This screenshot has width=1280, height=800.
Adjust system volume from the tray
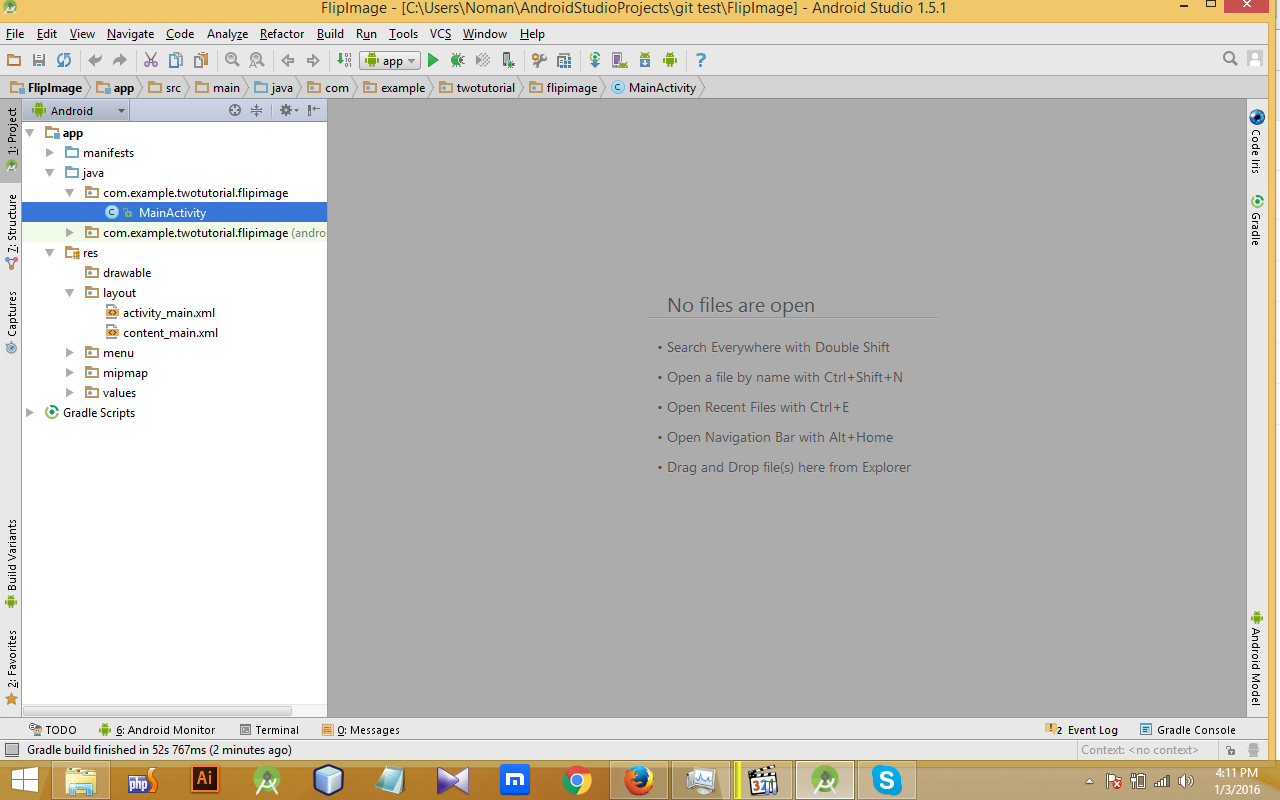click(1186, 781)
